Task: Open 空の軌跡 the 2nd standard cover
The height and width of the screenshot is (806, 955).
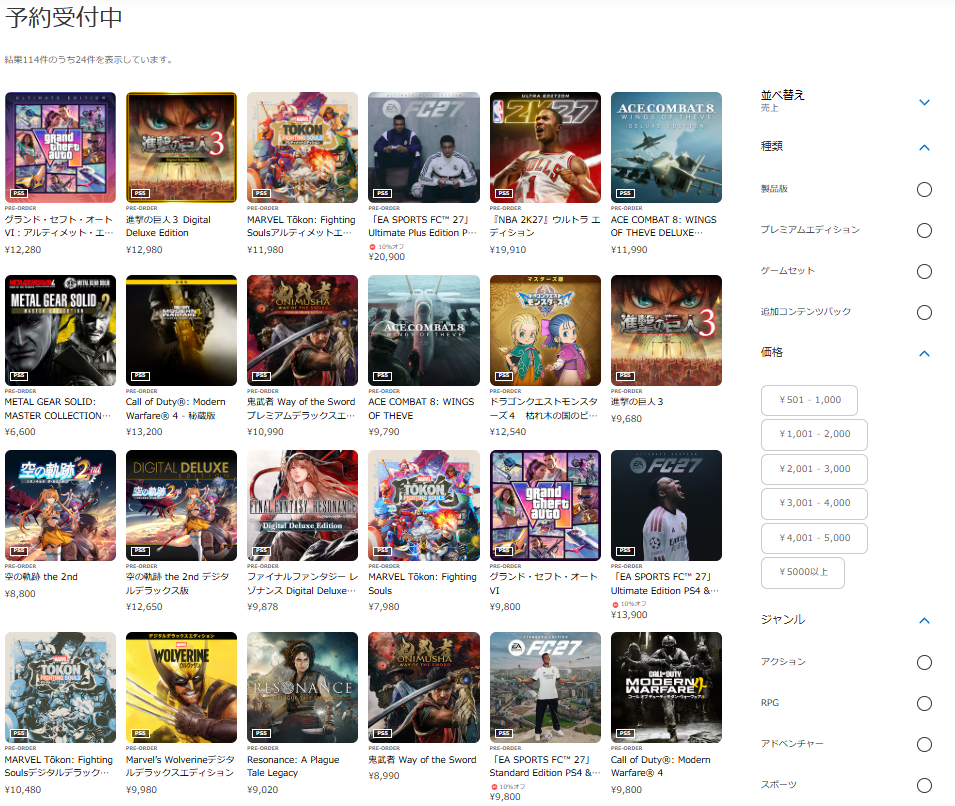Action: pos(60,506)
